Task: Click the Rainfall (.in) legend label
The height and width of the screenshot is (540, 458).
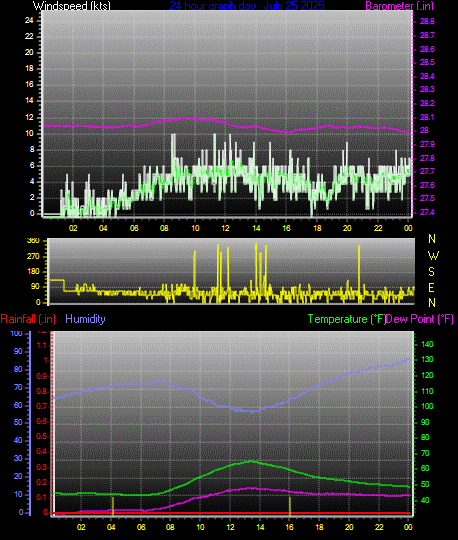Action: 28,319
